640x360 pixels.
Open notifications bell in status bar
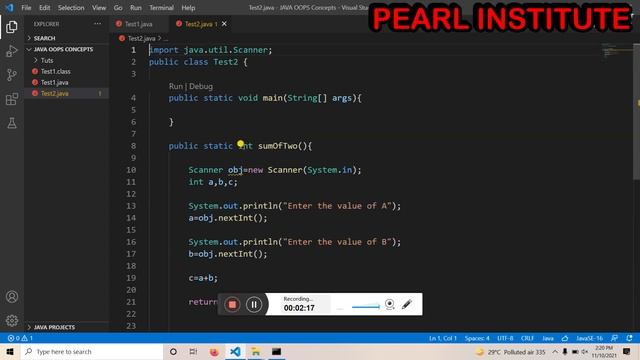coord(629,338)
